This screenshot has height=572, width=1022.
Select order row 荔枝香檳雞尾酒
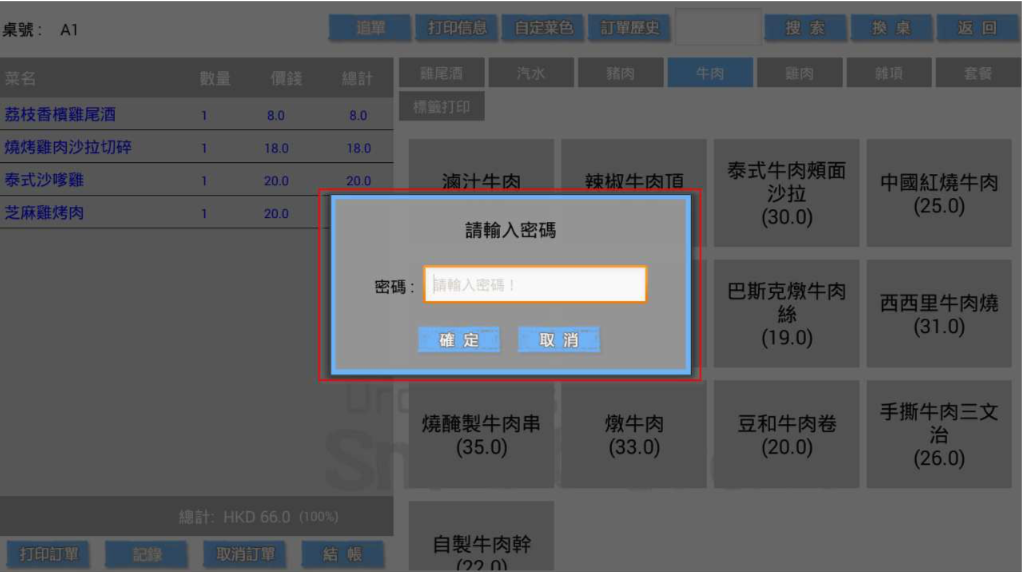point(196,114)
